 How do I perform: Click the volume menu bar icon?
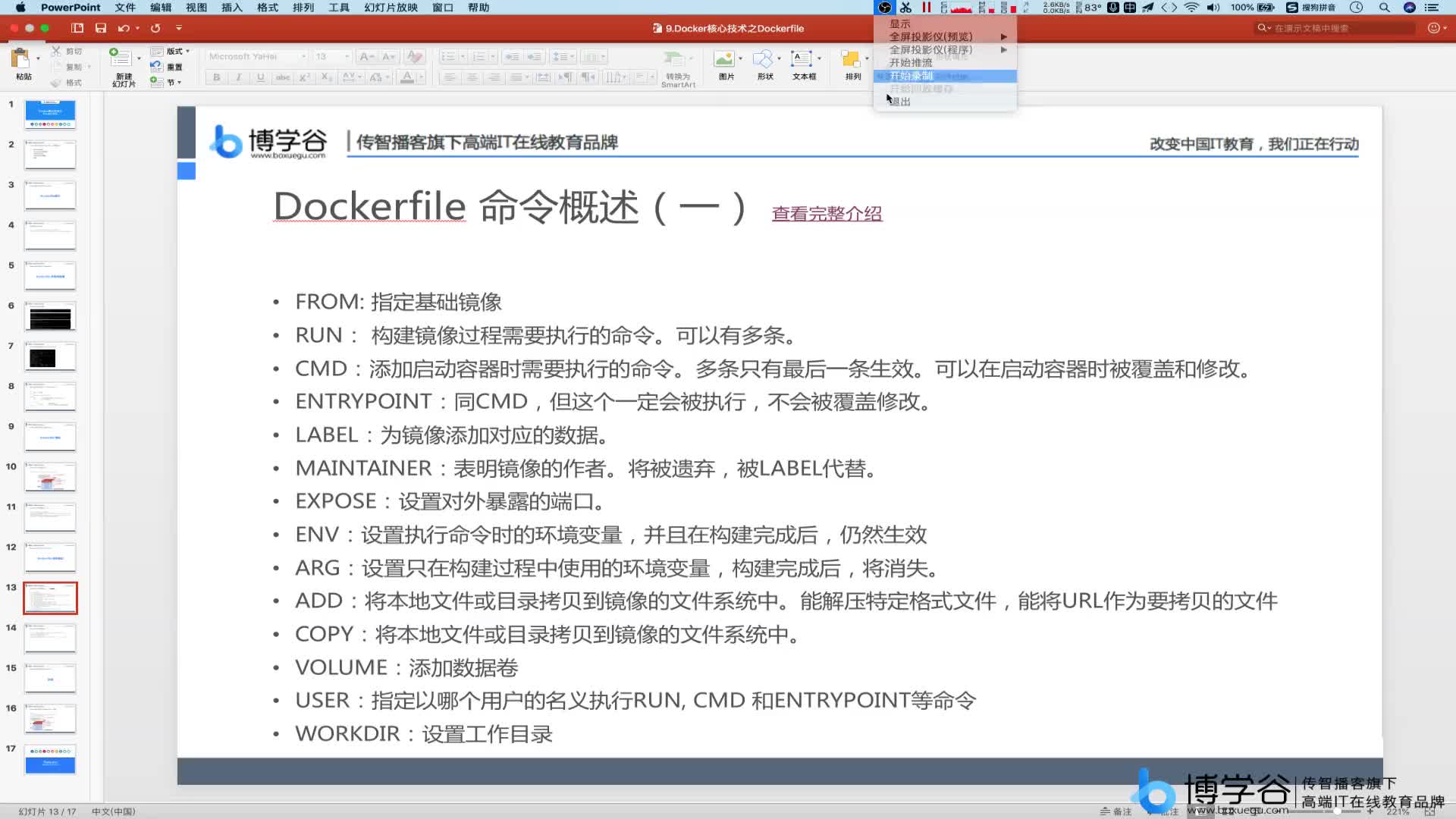click(1213, 8)
